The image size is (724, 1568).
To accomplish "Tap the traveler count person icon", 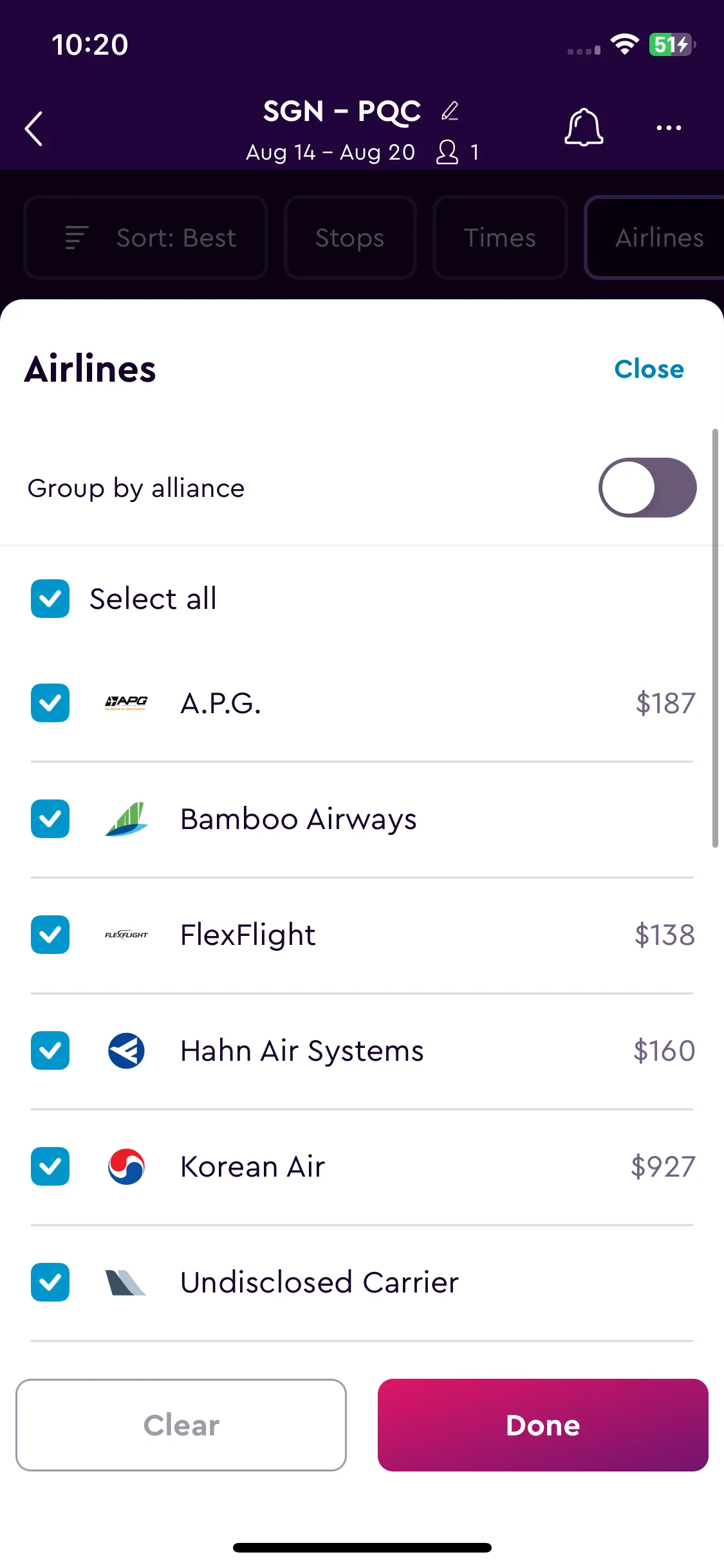I will pyautogui.click(x=447, y=153).
